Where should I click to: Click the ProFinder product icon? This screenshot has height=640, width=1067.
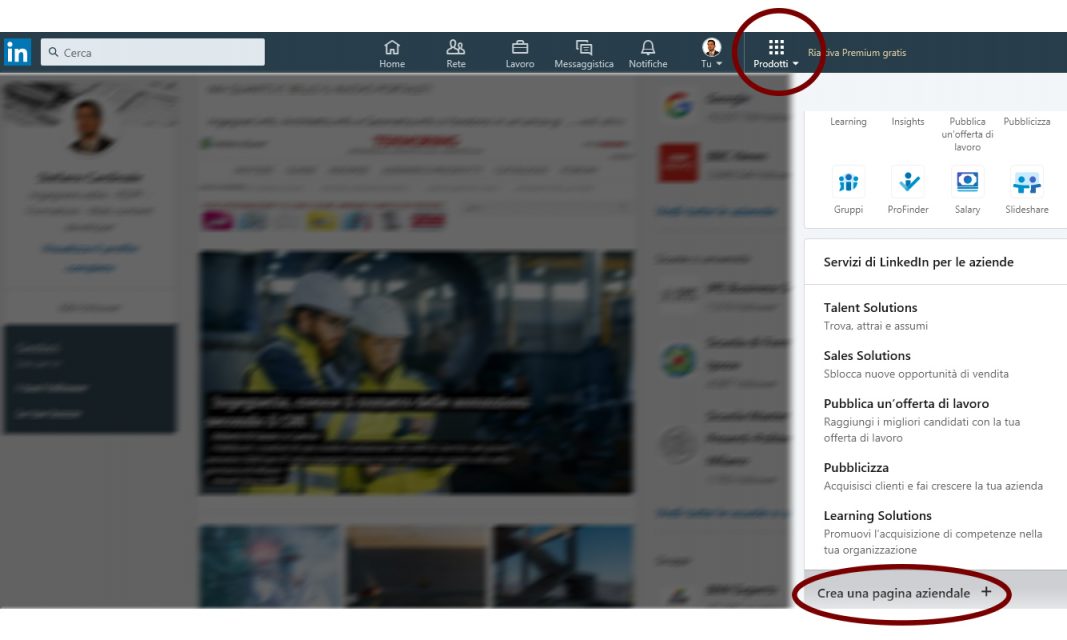[907, 183]
